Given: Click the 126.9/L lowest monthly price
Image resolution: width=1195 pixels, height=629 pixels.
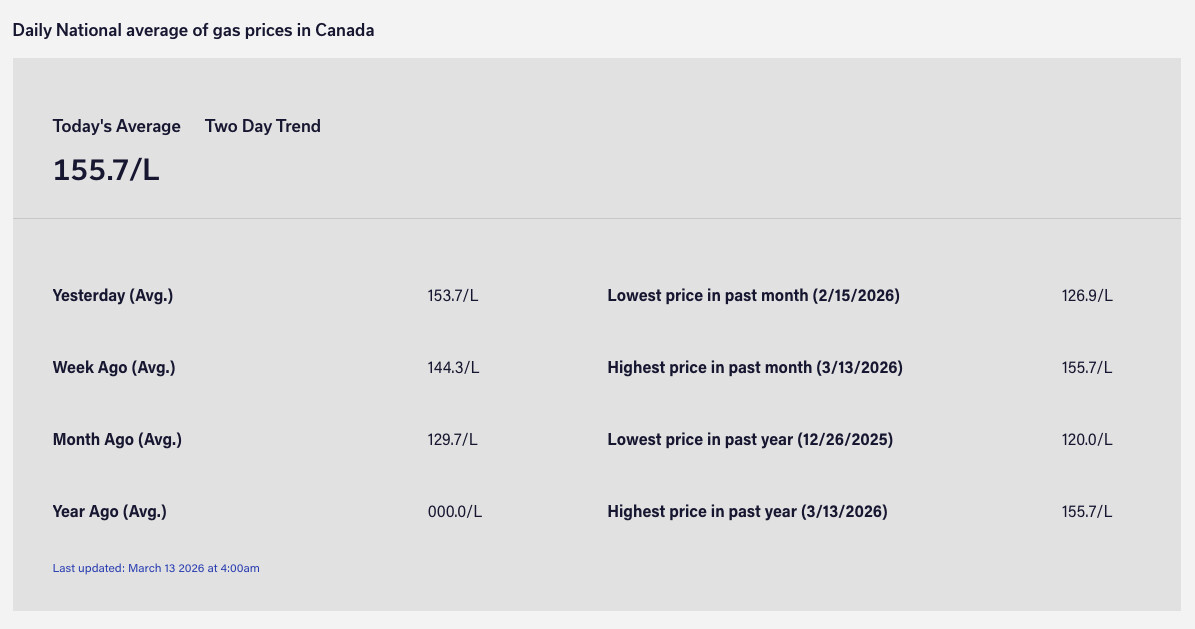Looking at the screenshot, I should [x=1087, y=296].
